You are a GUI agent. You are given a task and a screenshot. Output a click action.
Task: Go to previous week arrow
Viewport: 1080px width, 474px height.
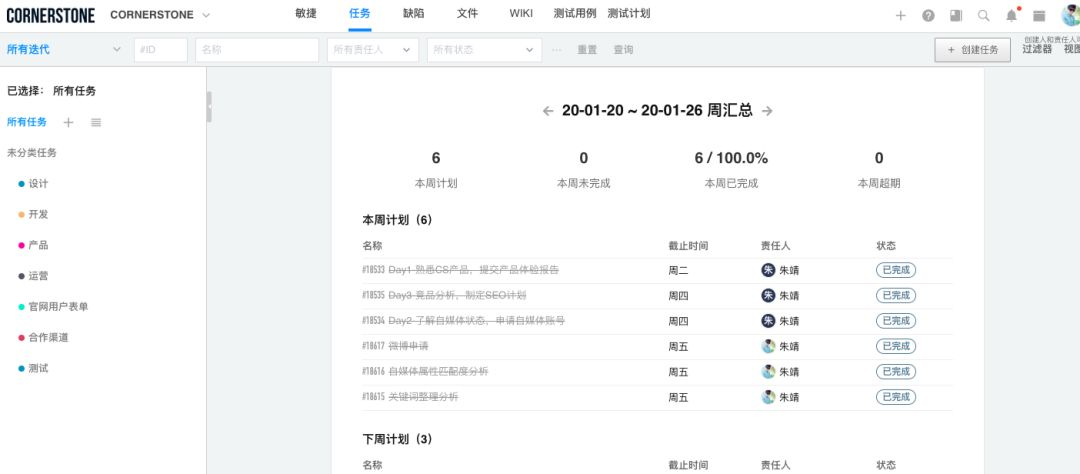[x=548, y=111]
